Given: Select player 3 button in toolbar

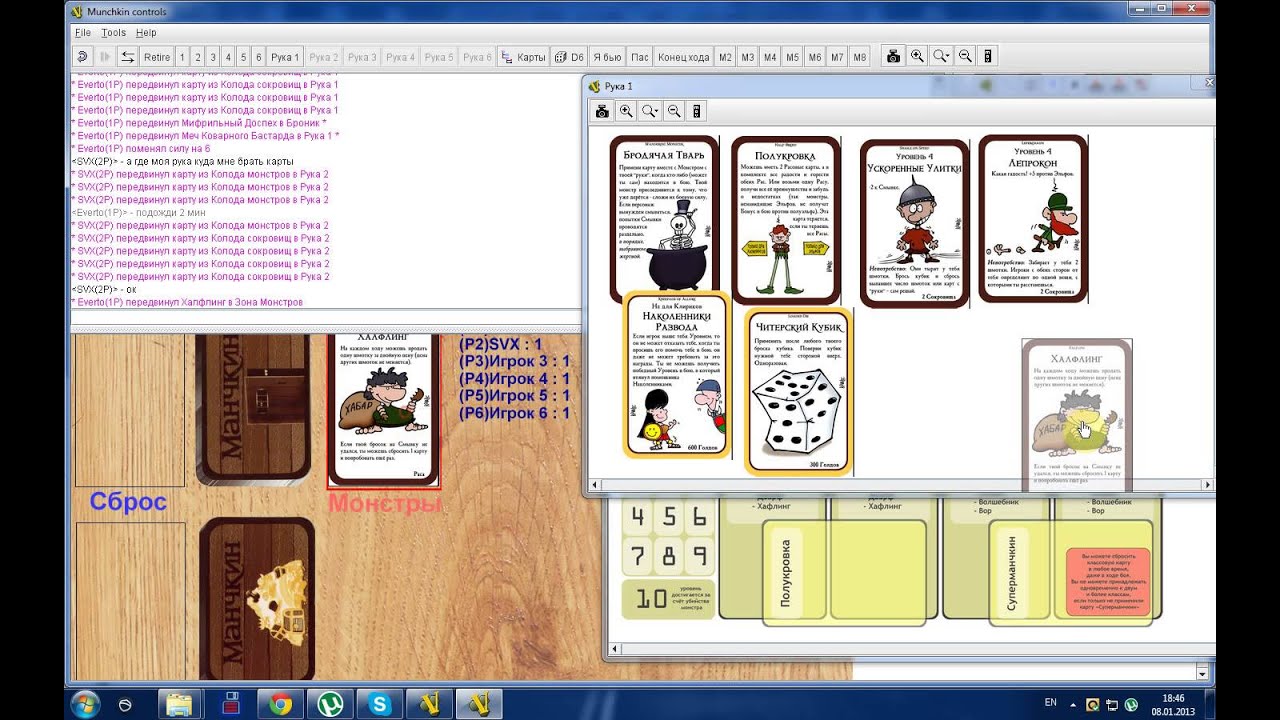Looking at the screenshot, I should 213,57.
